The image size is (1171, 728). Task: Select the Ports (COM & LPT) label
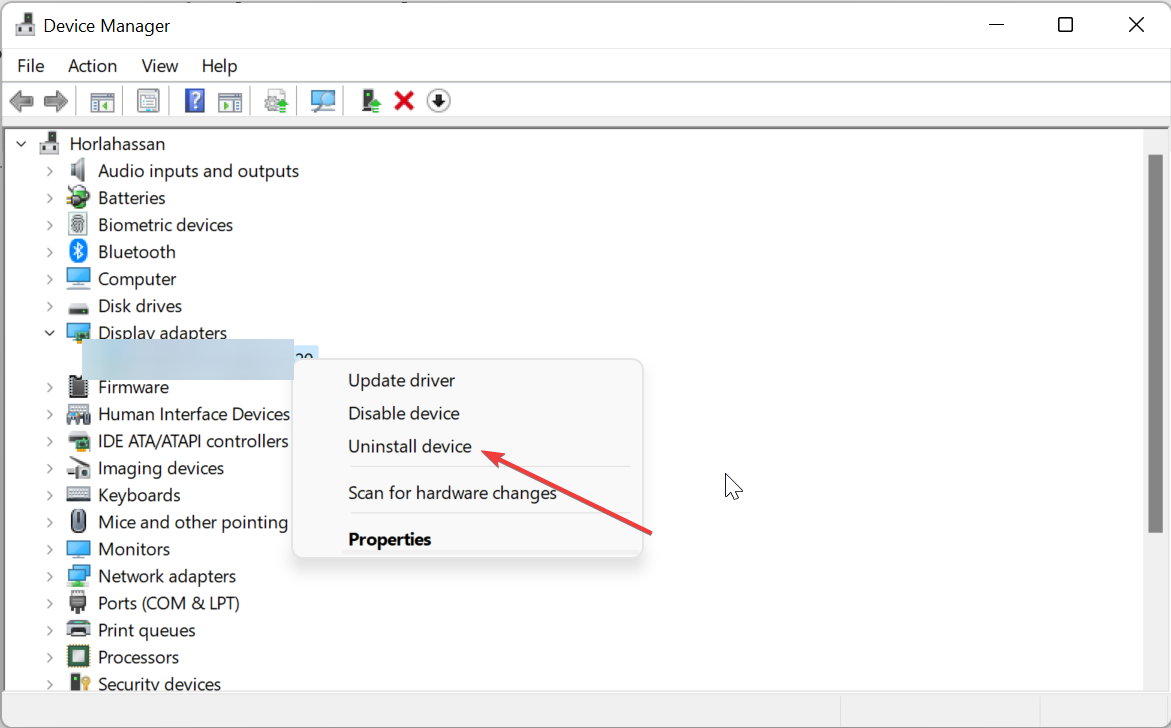[169, 603]
